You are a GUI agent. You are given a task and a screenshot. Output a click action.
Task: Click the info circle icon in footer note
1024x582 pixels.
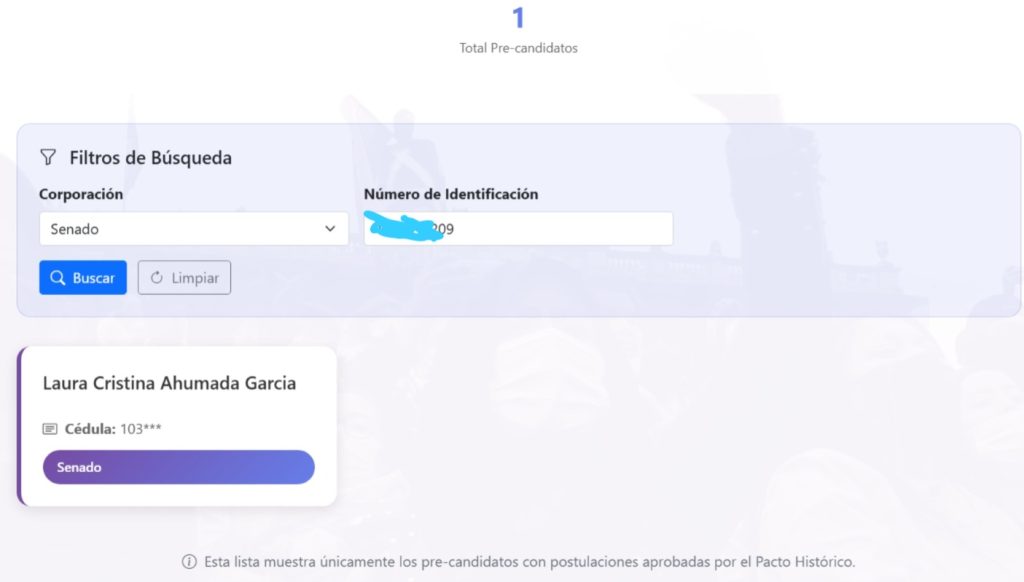coord(189,562)
